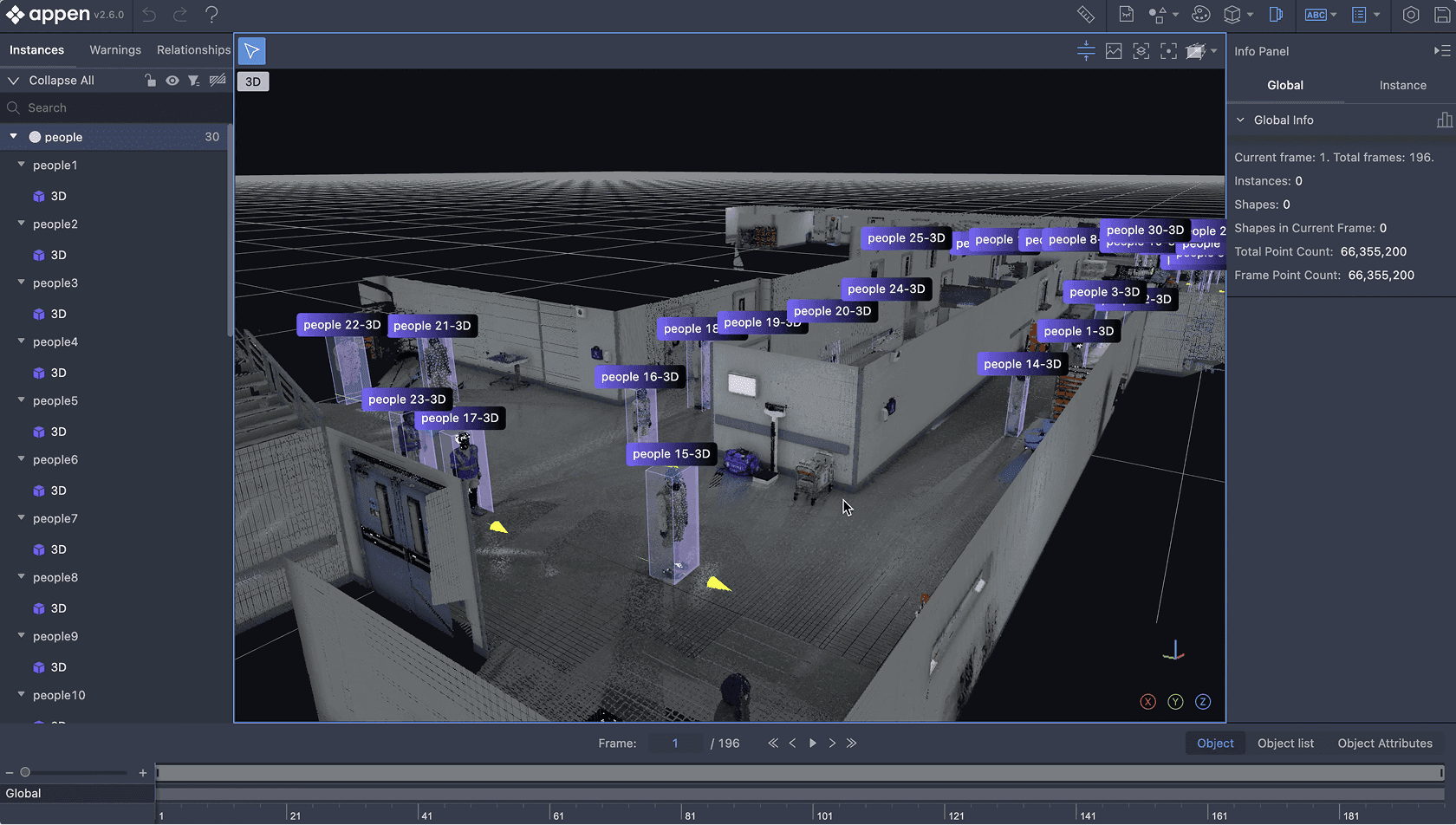Collapse the Global Info section chevron
This screenshot has width=1456, height=825.
click(1240, 120)
